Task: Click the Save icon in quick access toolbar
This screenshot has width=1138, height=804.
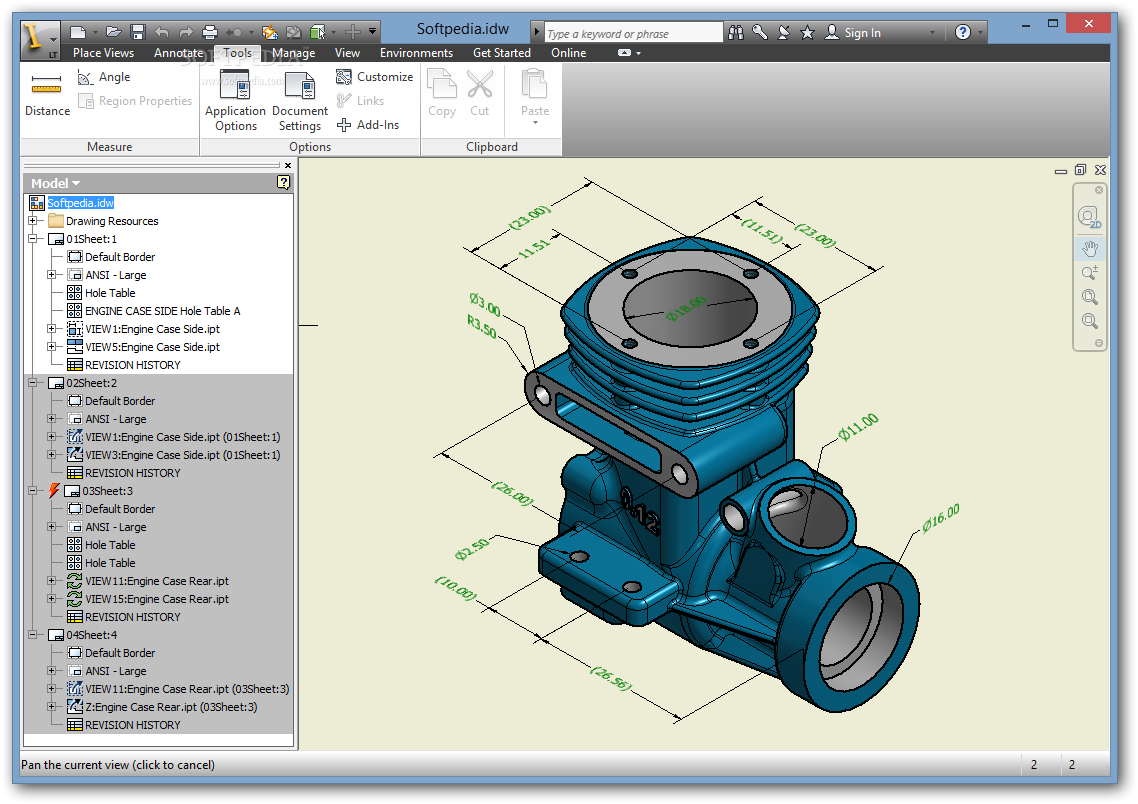Action: tap(138, 32)
